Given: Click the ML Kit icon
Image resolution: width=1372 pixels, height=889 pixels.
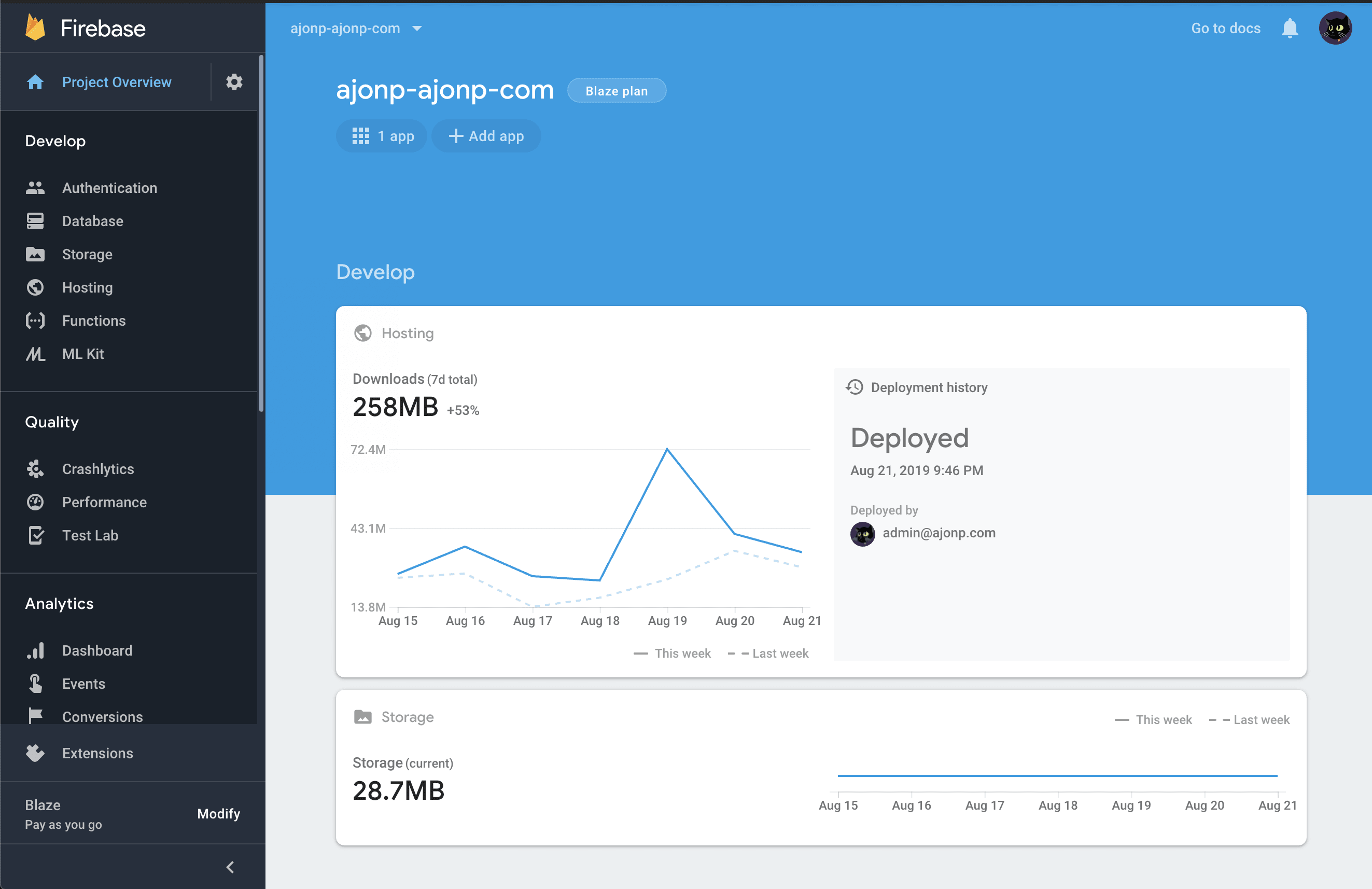Looking at the screenshot, I should (35, 354).
